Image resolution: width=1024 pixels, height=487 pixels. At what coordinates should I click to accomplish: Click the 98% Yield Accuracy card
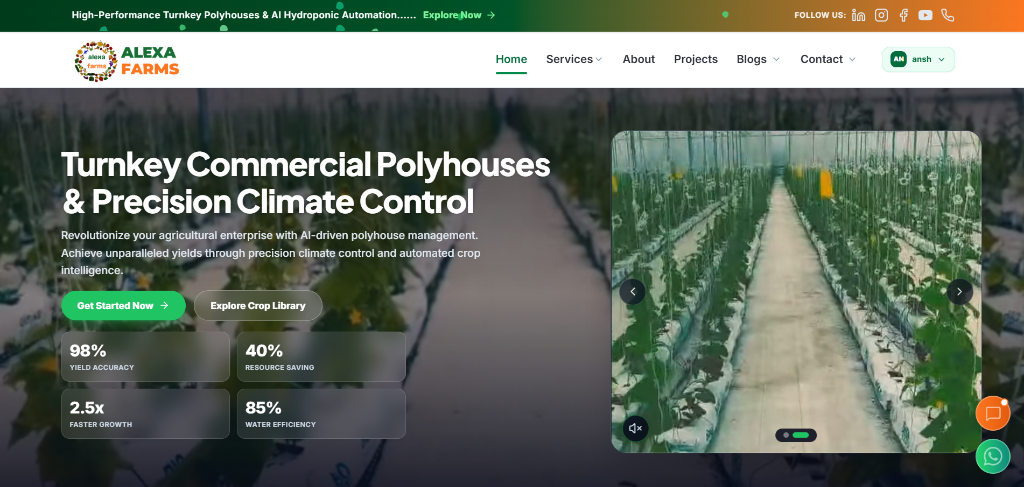coord(146,357)
